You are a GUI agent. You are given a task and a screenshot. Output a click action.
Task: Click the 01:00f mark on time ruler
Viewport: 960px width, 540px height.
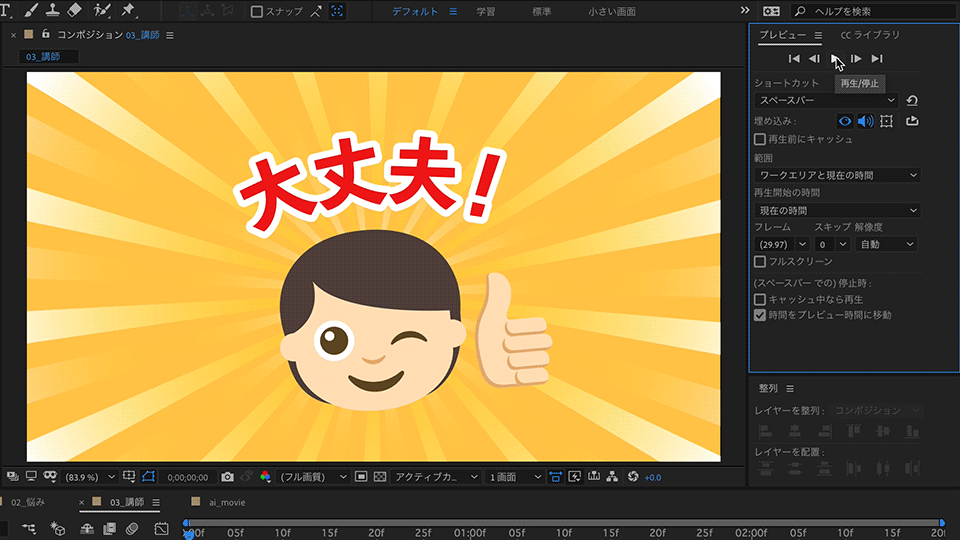pos(470,533)
